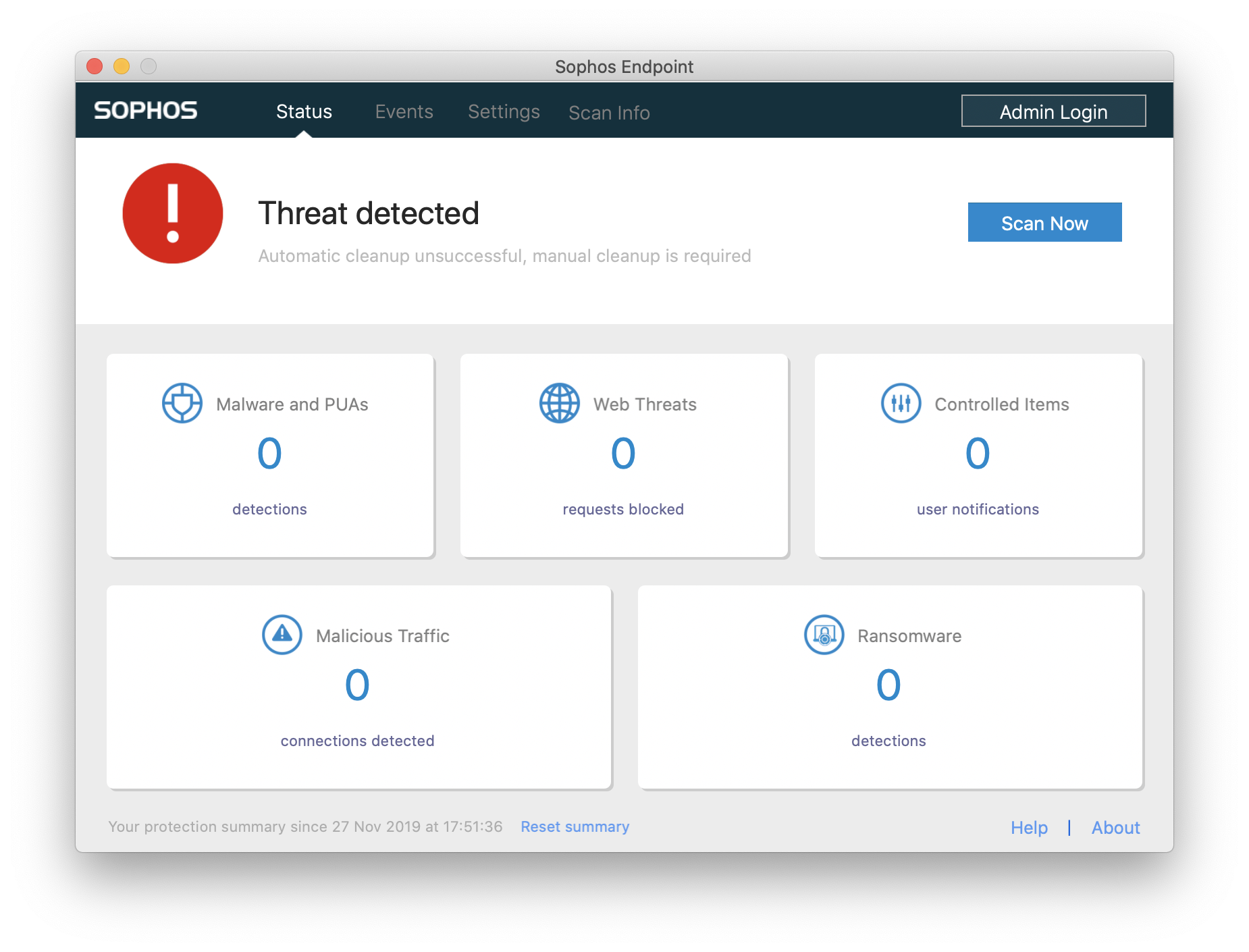The image size is (1249, 952).
Task: Click the SOPHOS logo
Action: click(146, 110)
